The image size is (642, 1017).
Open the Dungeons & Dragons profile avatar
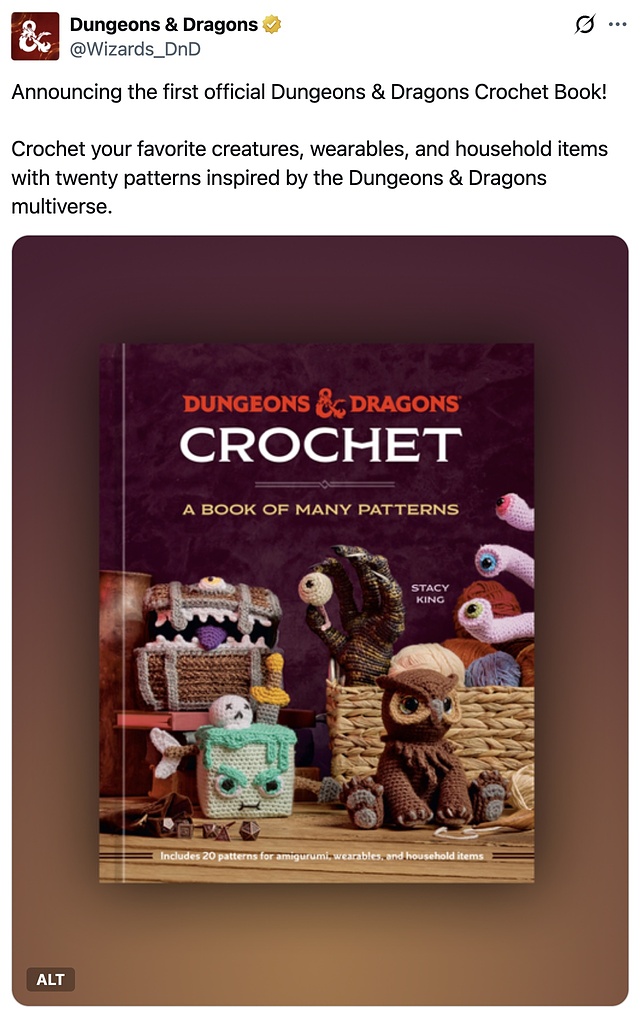[x=35, y=36]
